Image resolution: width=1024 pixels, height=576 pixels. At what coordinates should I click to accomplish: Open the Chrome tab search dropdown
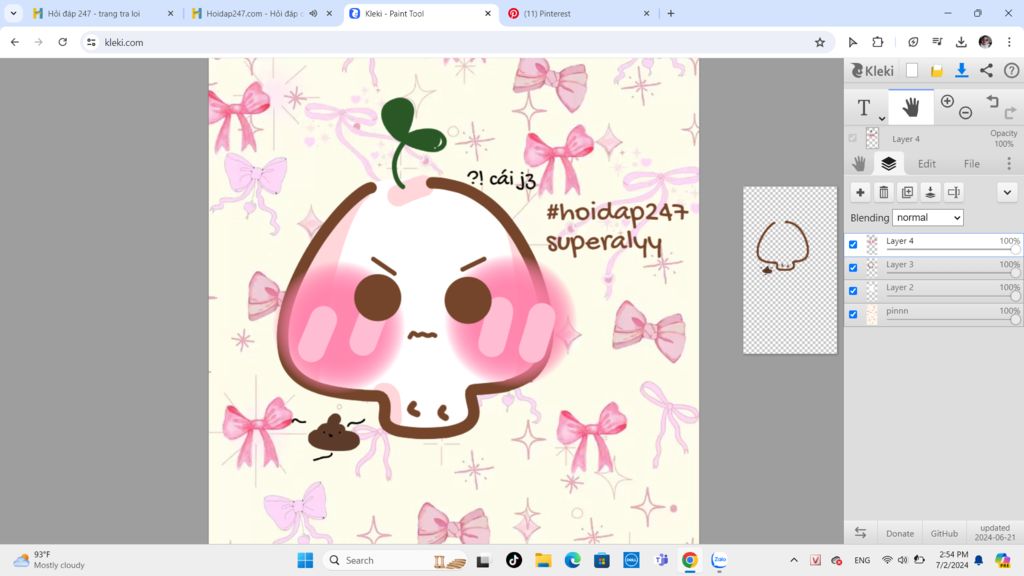(x=13, y=13)
